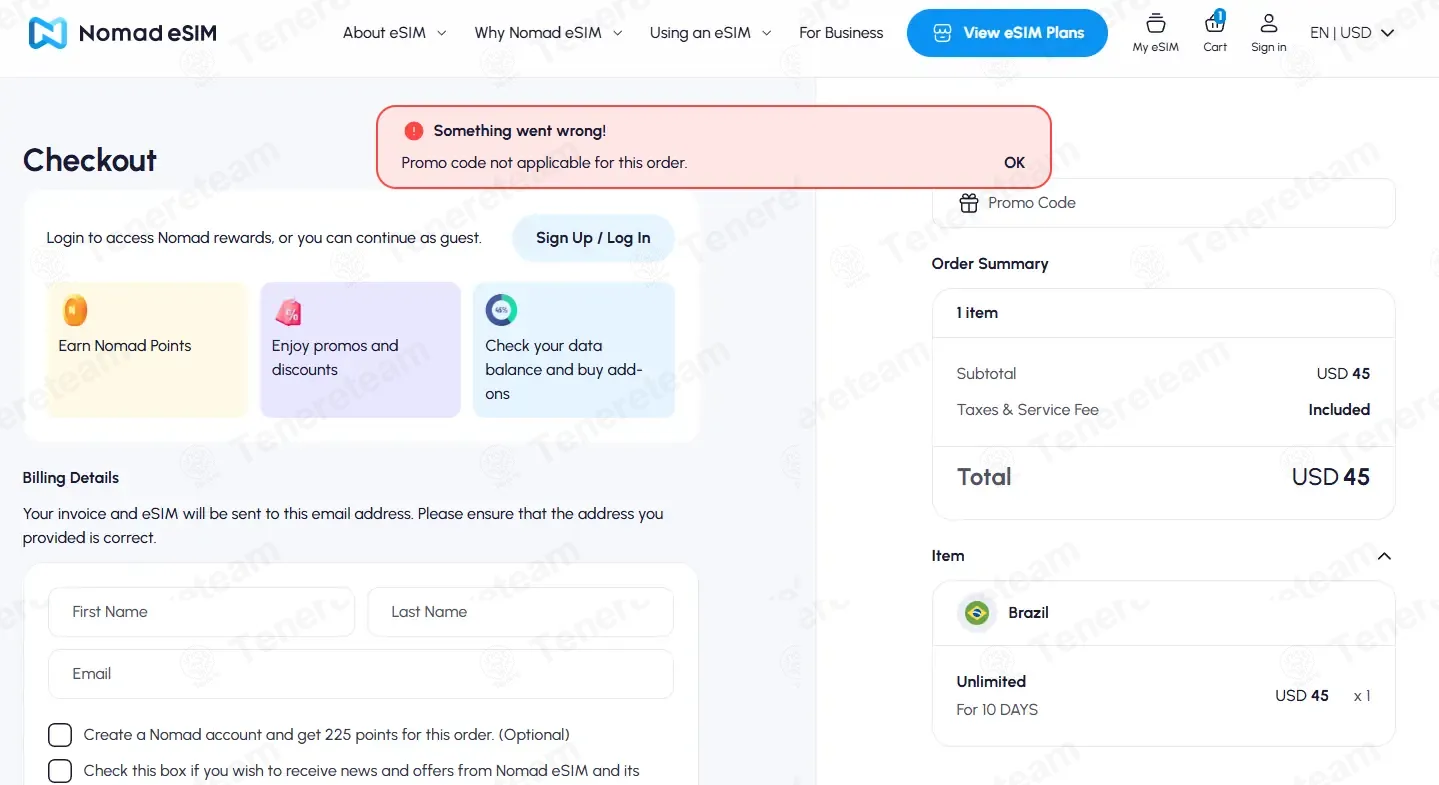
Task: Click the First Name field
Action: click(x=201, y=612)
